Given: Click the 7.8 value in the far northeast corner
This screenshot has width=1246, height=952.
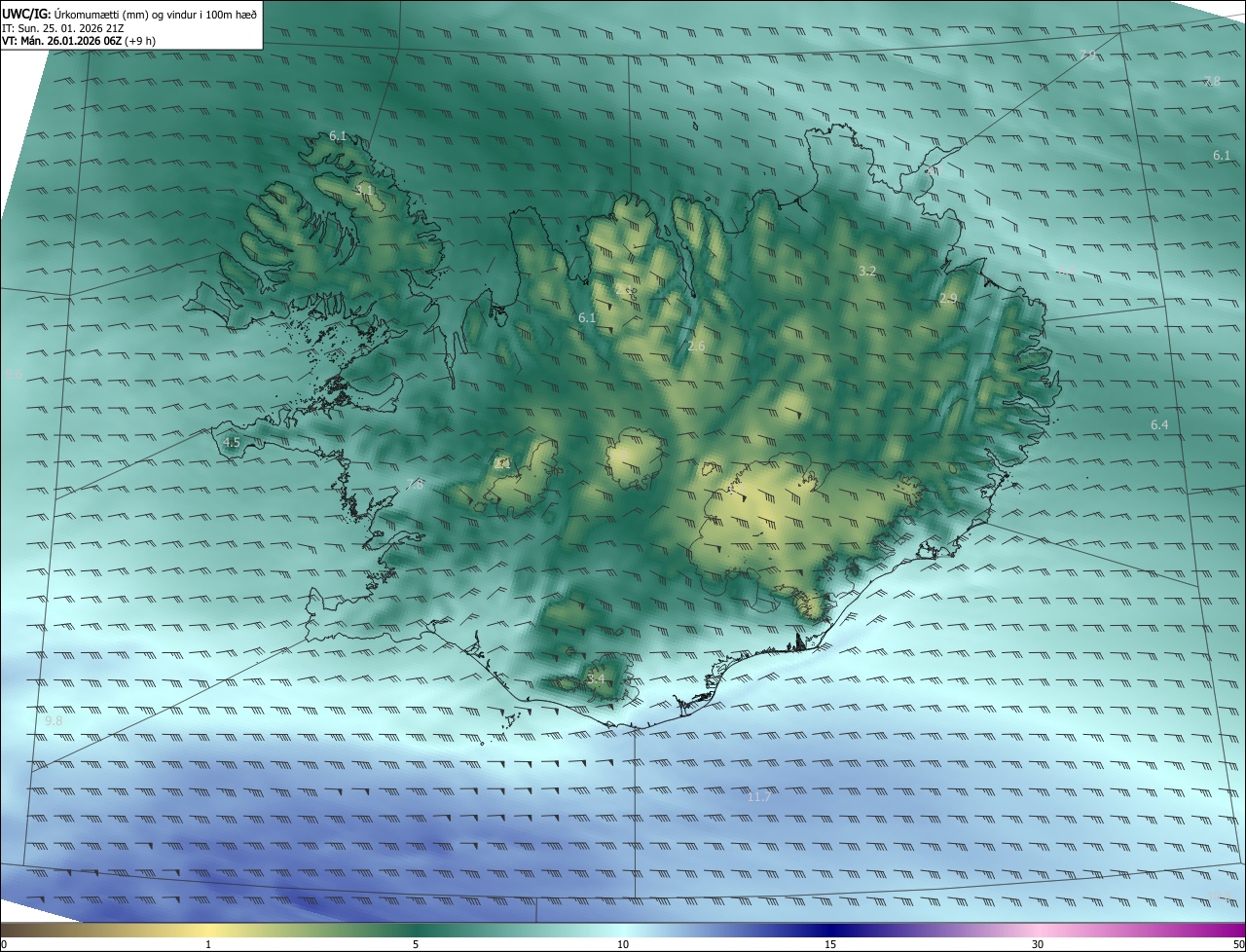Looking at the screenshot, I should [1212, 81].
